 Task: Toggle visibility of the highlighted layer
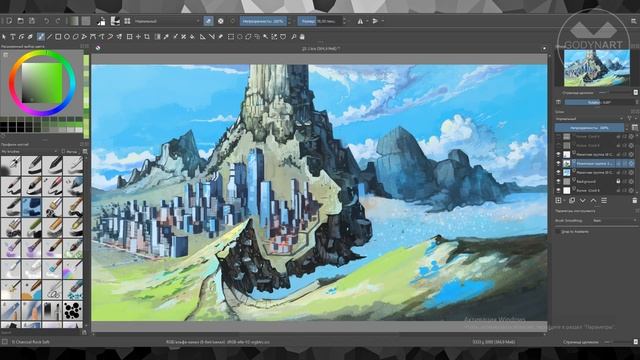tap(558, 163)
